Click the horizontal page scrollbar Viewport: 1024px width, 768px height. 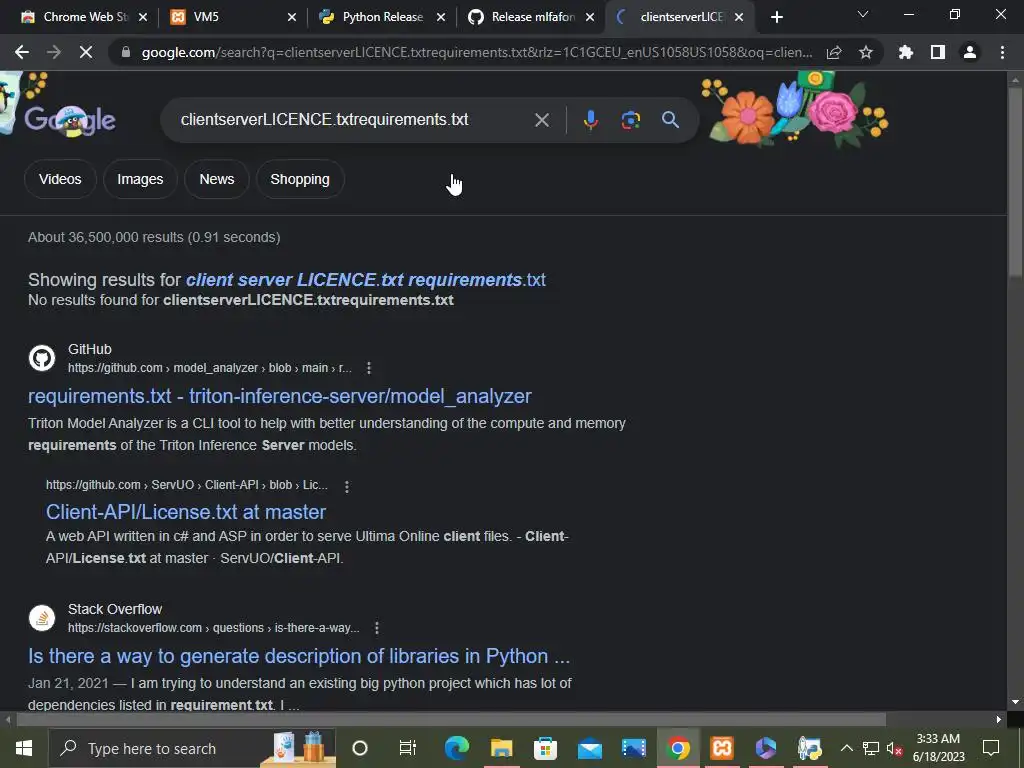click(x=451, y=719)
